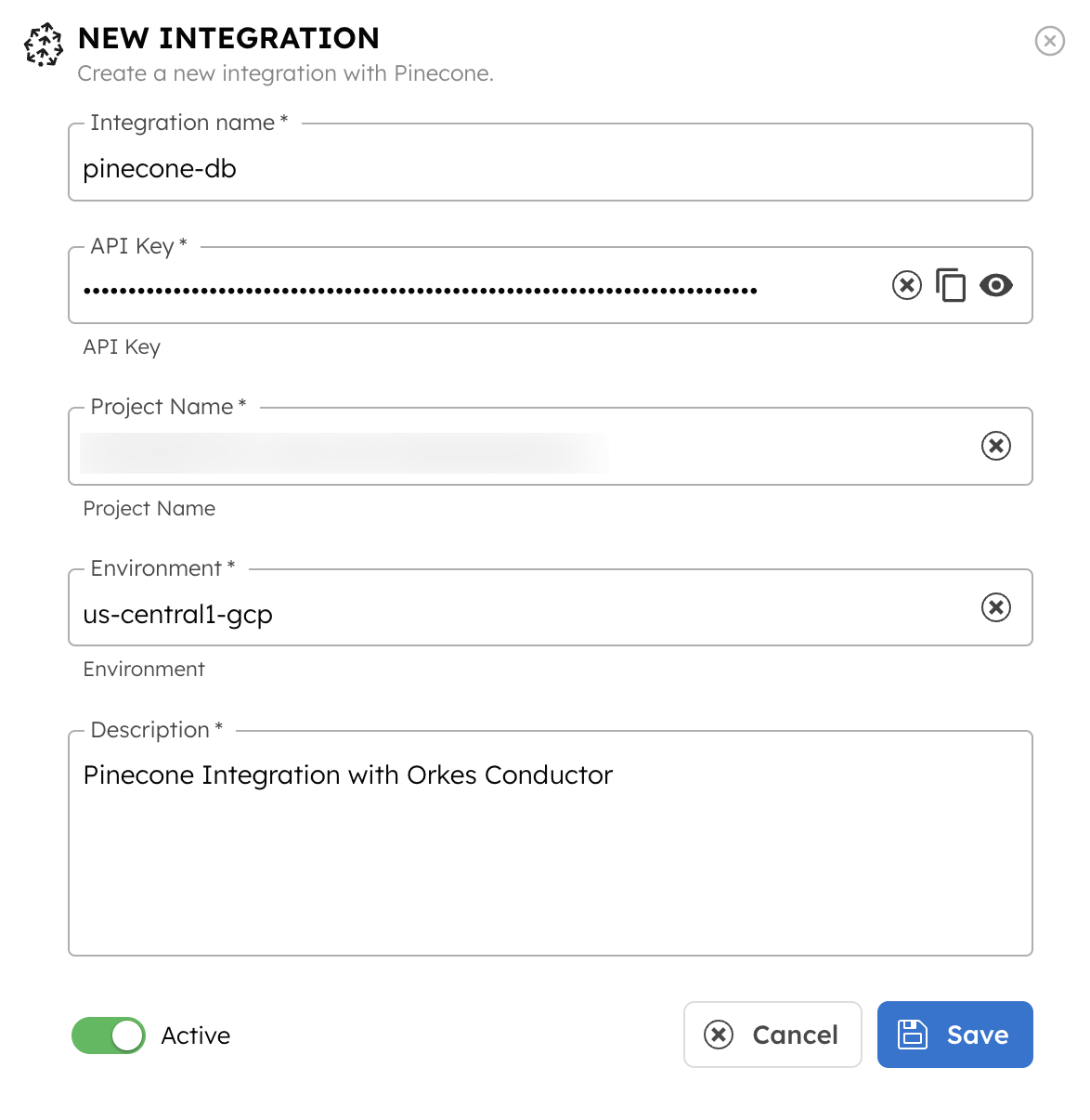Click 'Create a new integration with Pinecone.' subtitle

pyautogui.click(x=286, y=73)
